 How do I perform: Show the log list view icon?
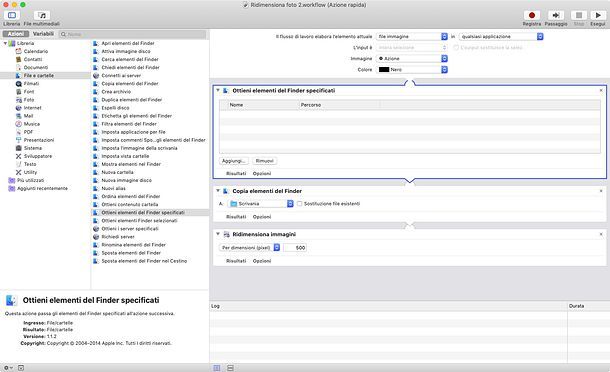point(217,368)
